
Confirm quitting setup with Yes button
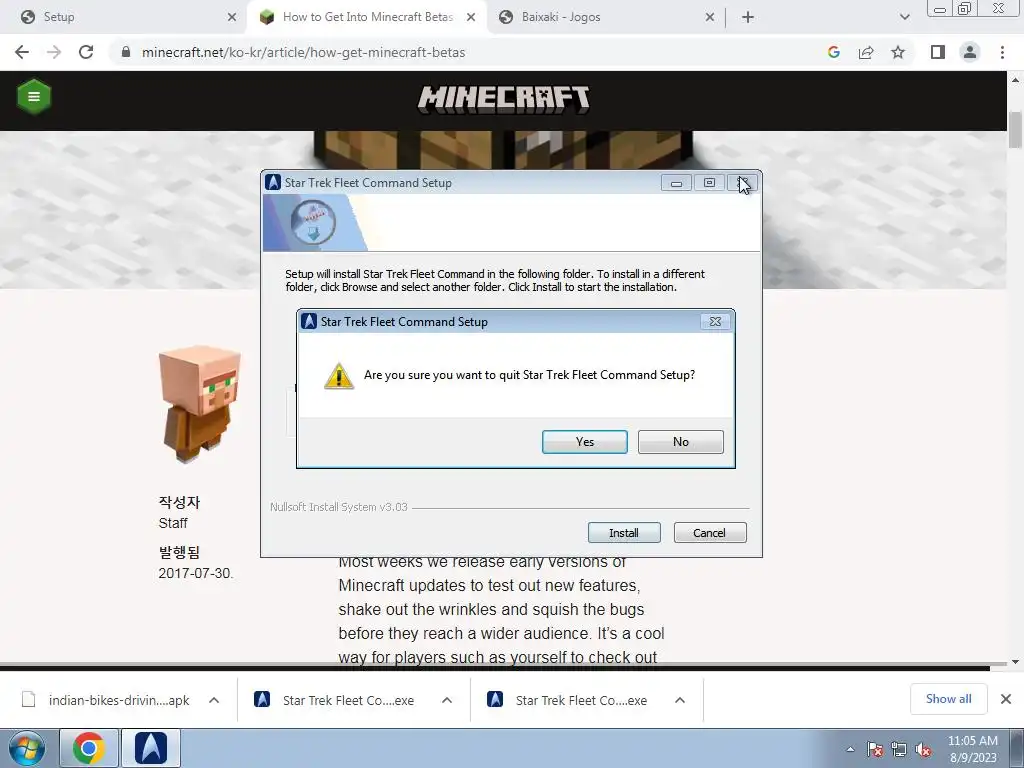click(x=584, y=441)
